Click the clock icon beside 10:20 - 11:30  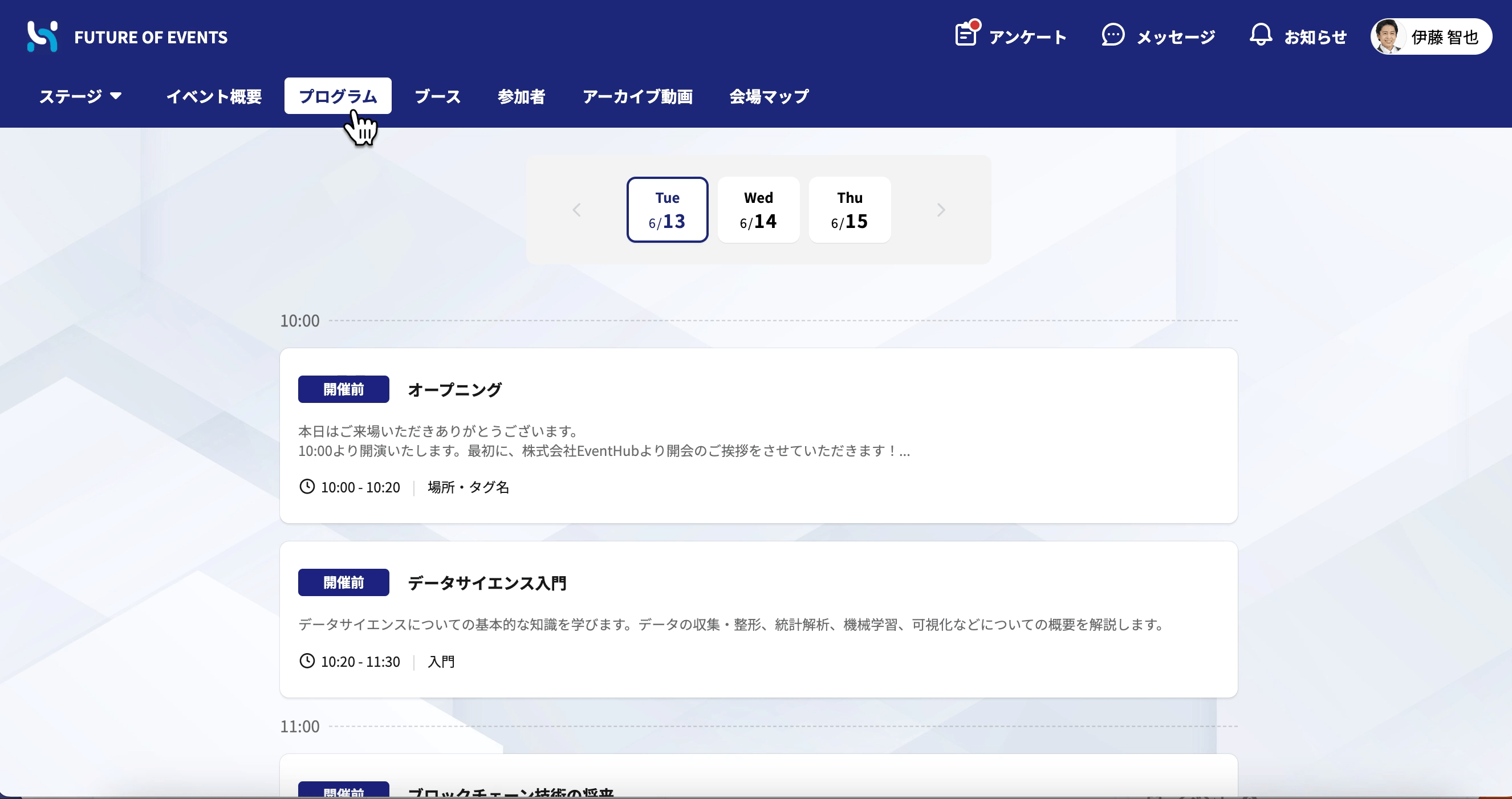[x=307, y=661]
